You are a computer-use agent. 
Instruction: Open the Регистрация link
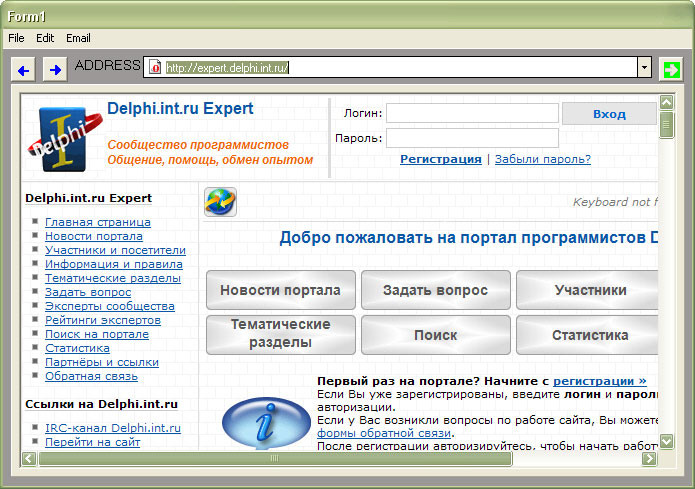pos(441,159)
